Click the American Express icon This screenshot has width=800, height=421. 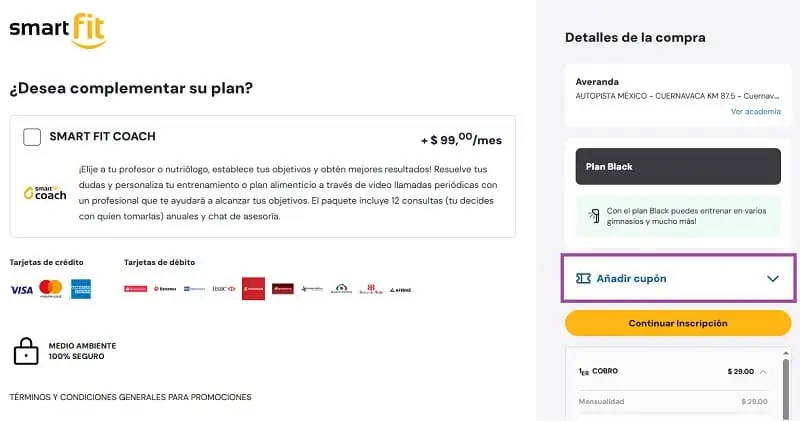pos(81,289)
